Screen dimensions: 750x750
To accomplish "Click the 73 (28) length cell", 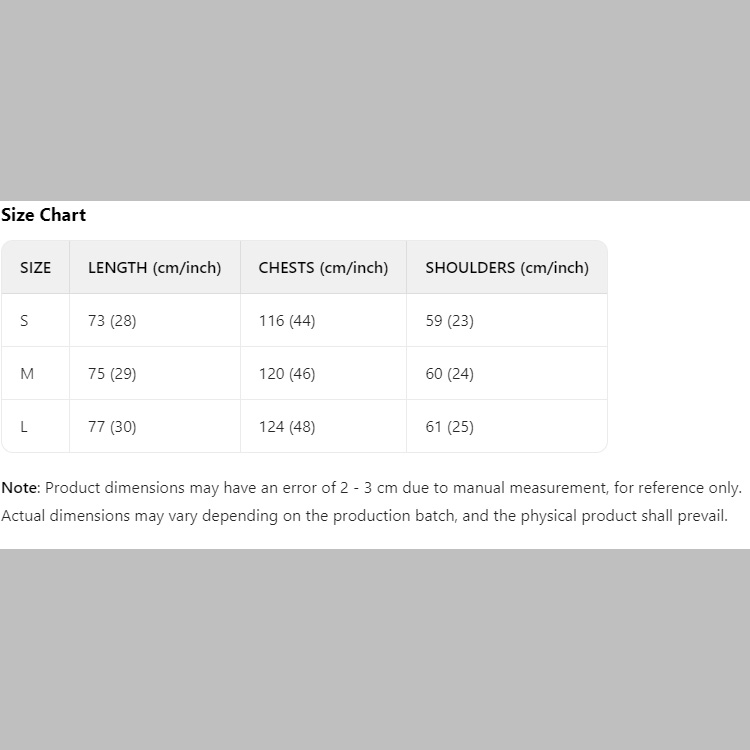I will tap(112, 321).
